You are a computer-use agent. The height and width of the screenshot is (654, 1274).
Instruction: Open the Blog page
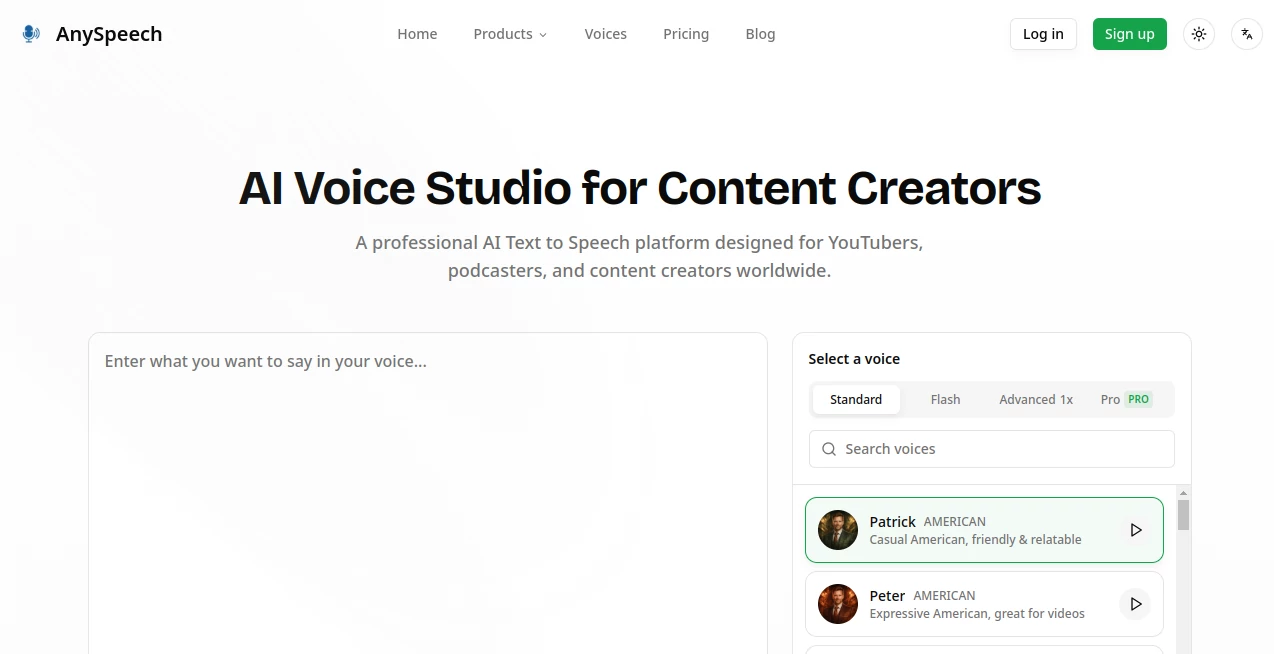pos(760,34)
